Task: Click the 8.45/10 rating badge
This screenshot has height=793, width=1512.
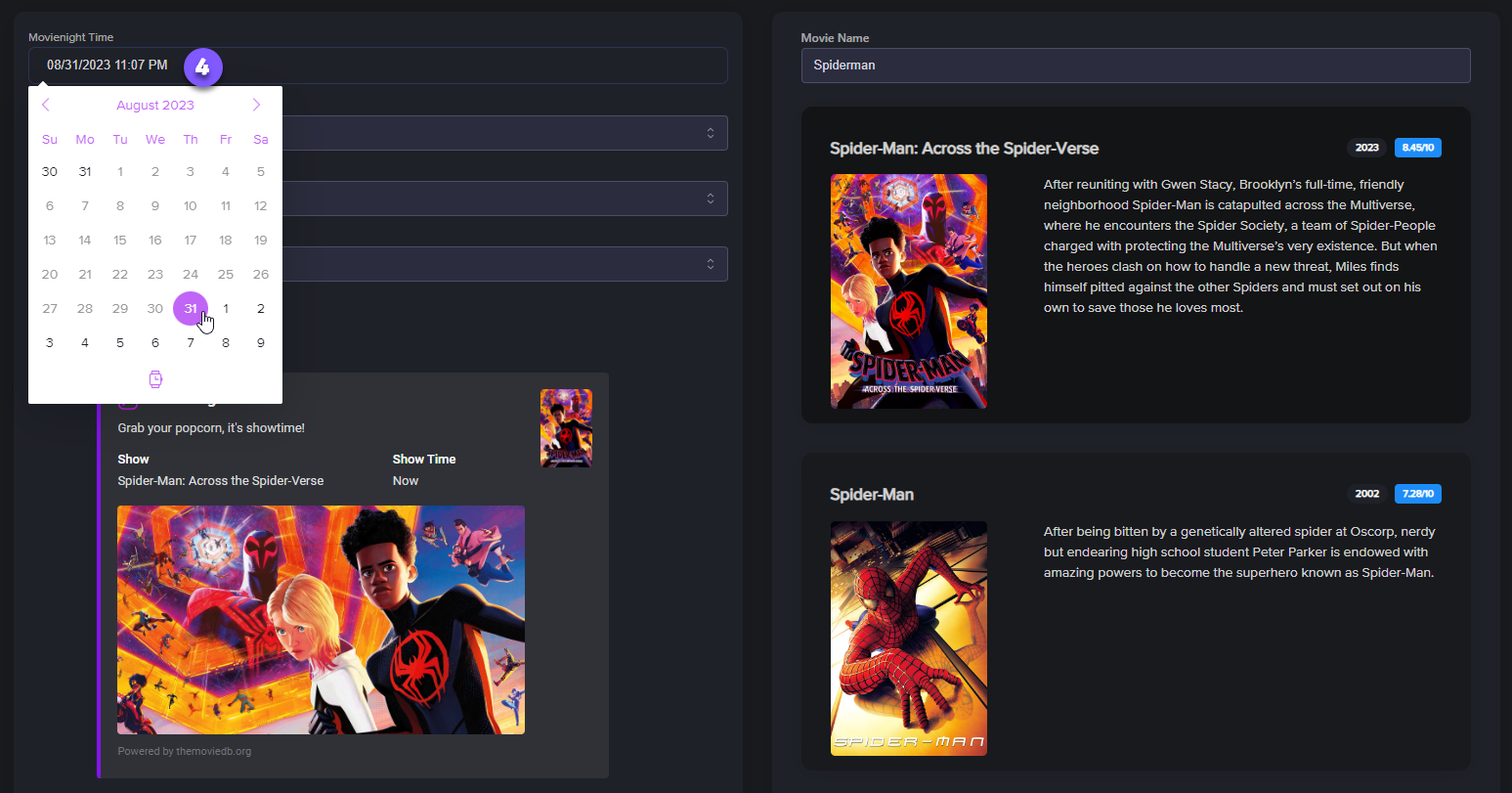Action: (1417, 148)
